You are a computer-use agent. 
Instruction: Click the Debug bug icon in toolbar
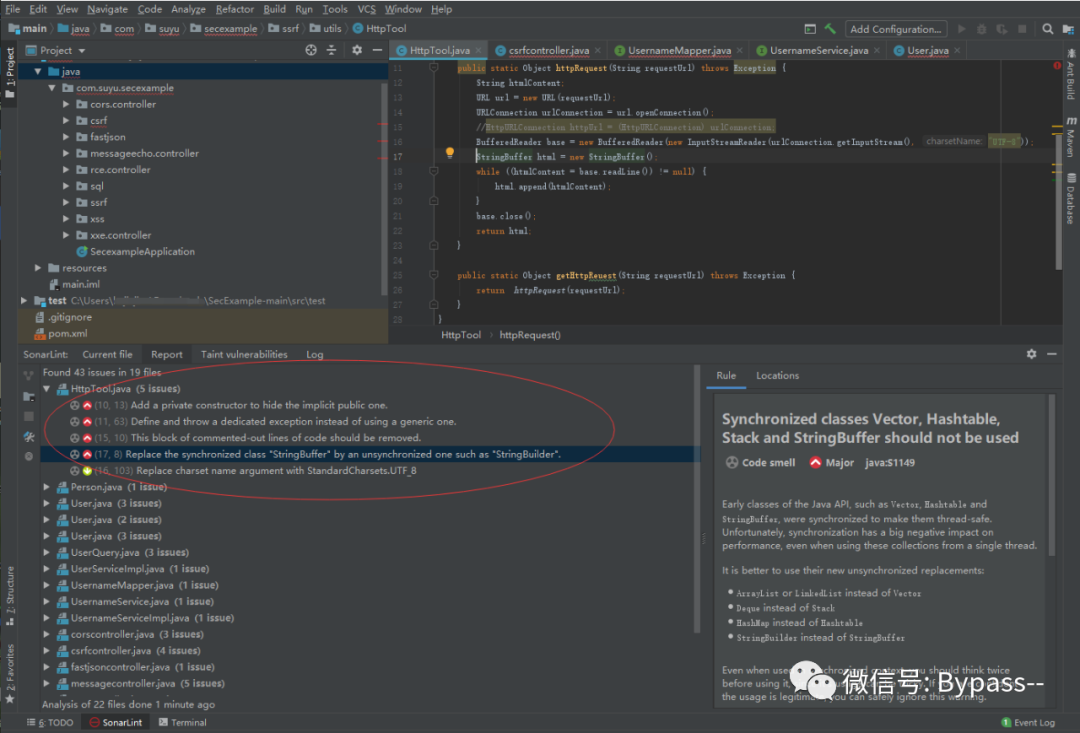coord(982,29)
